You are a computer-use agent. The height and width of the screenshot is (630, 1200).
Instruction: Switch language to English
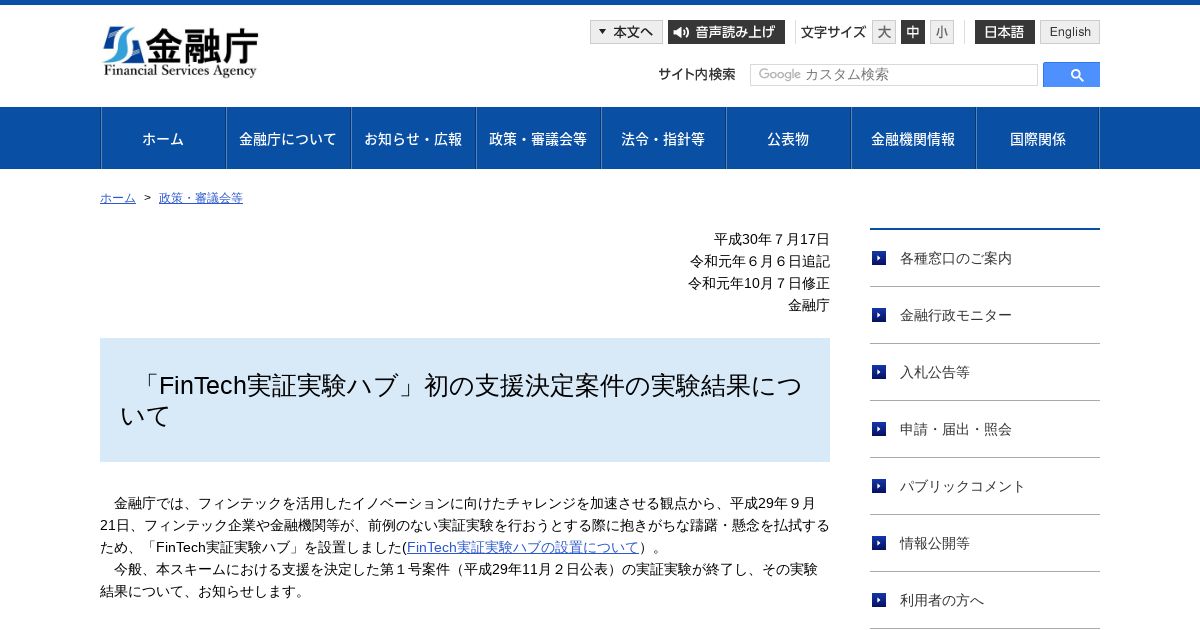[x=1070, y=32]
